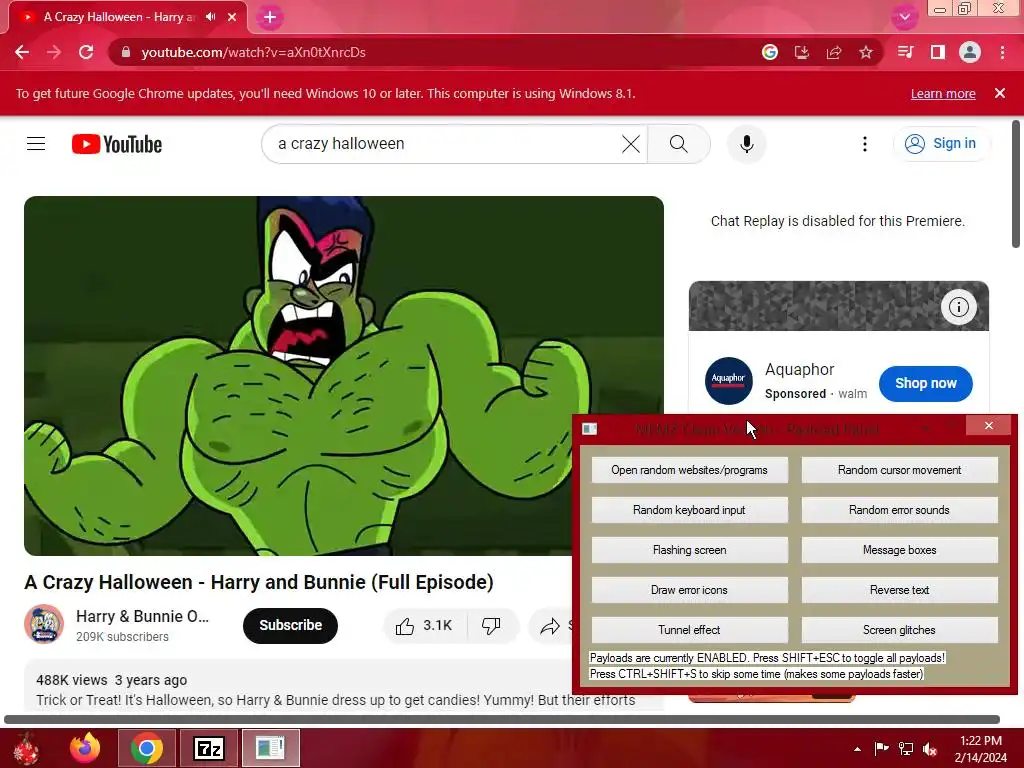
Task: Open the tab search dropdown arrow
Action: 904,17
